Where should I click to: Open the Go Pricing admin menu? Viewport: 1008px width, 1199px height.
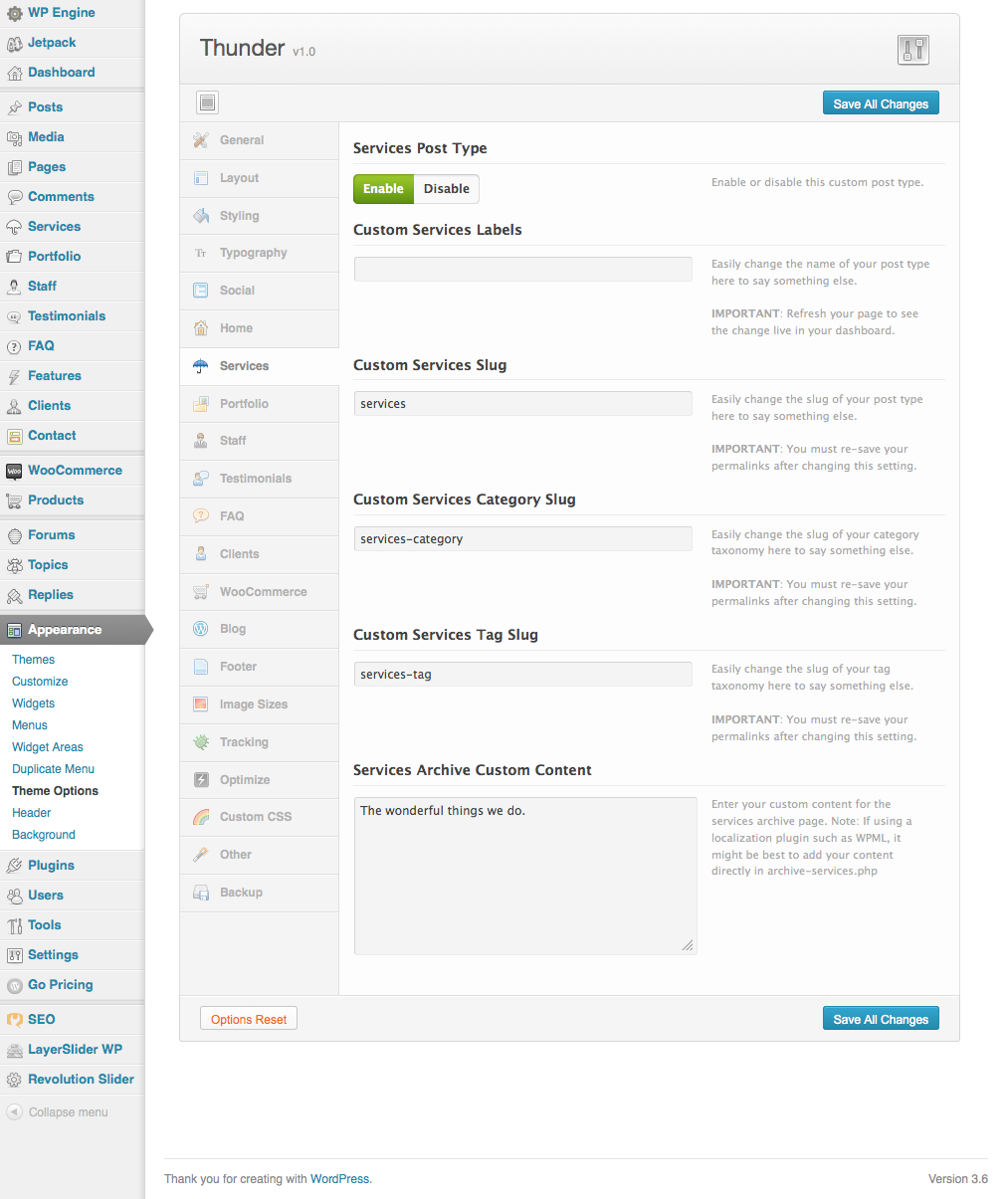[72, 985]
